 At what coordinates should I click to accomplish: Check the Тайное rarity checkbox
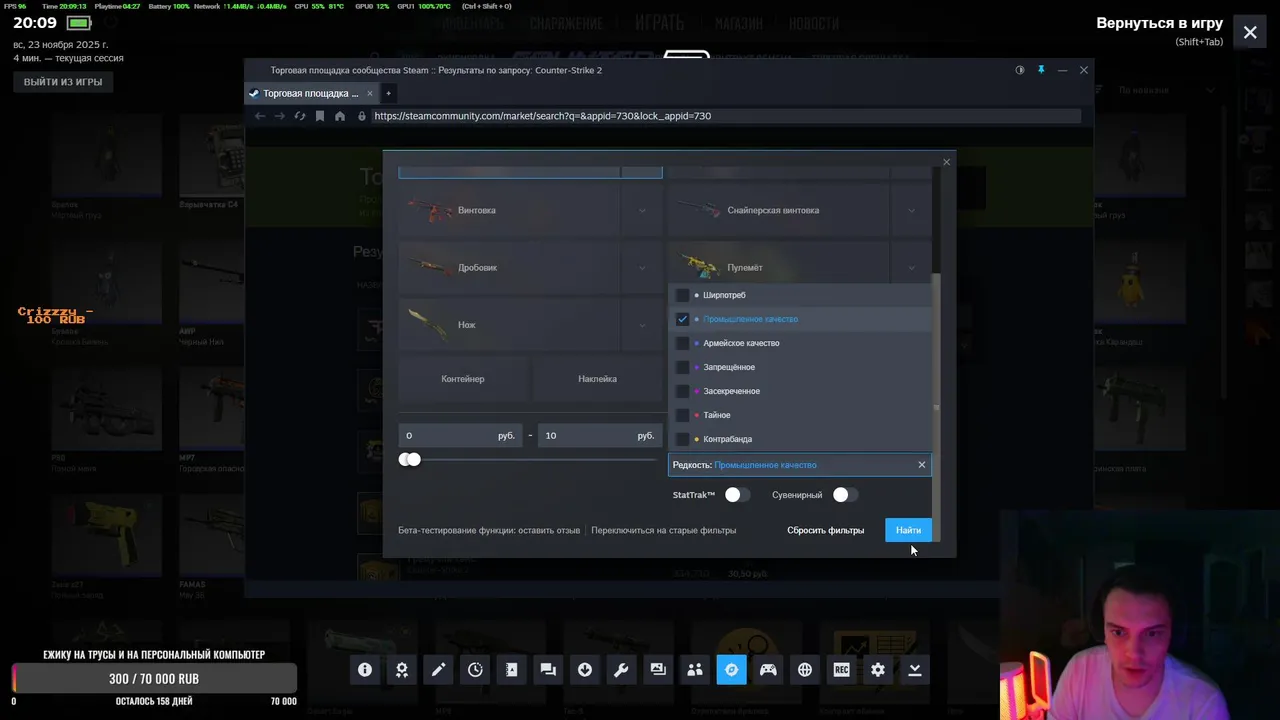click(x=683, y=415)
